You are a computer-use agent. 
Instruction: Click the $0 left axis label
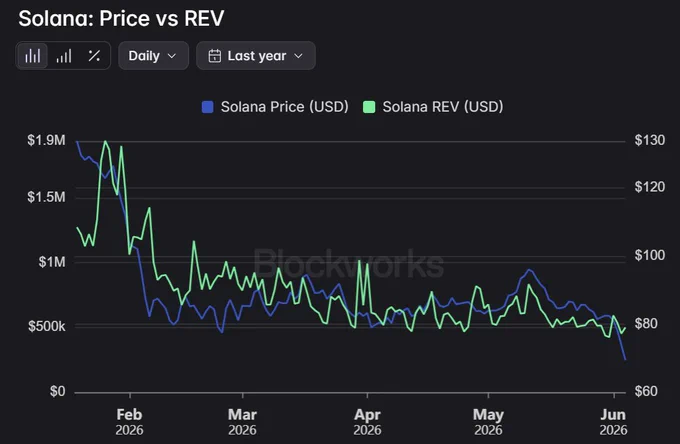58,391
